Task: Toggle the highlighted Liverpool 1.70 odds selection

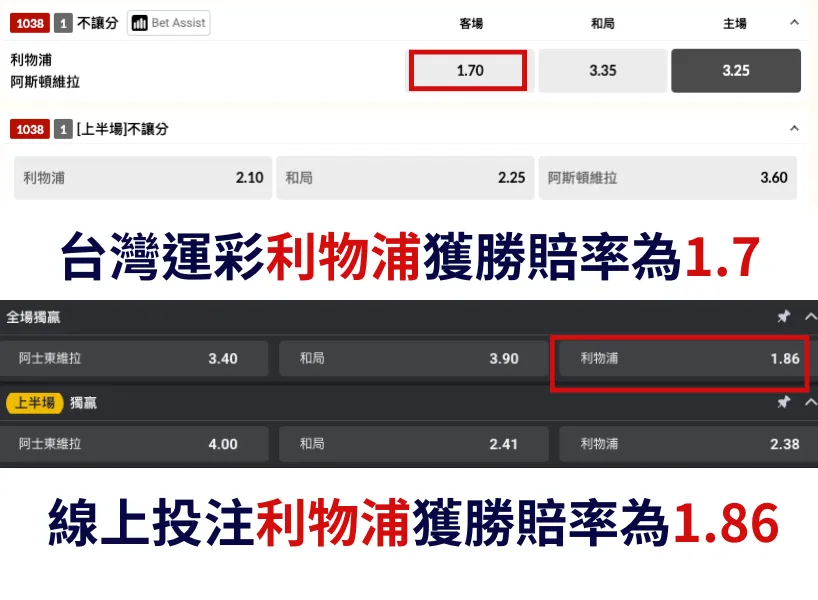Action: click(x=468, y=70)
